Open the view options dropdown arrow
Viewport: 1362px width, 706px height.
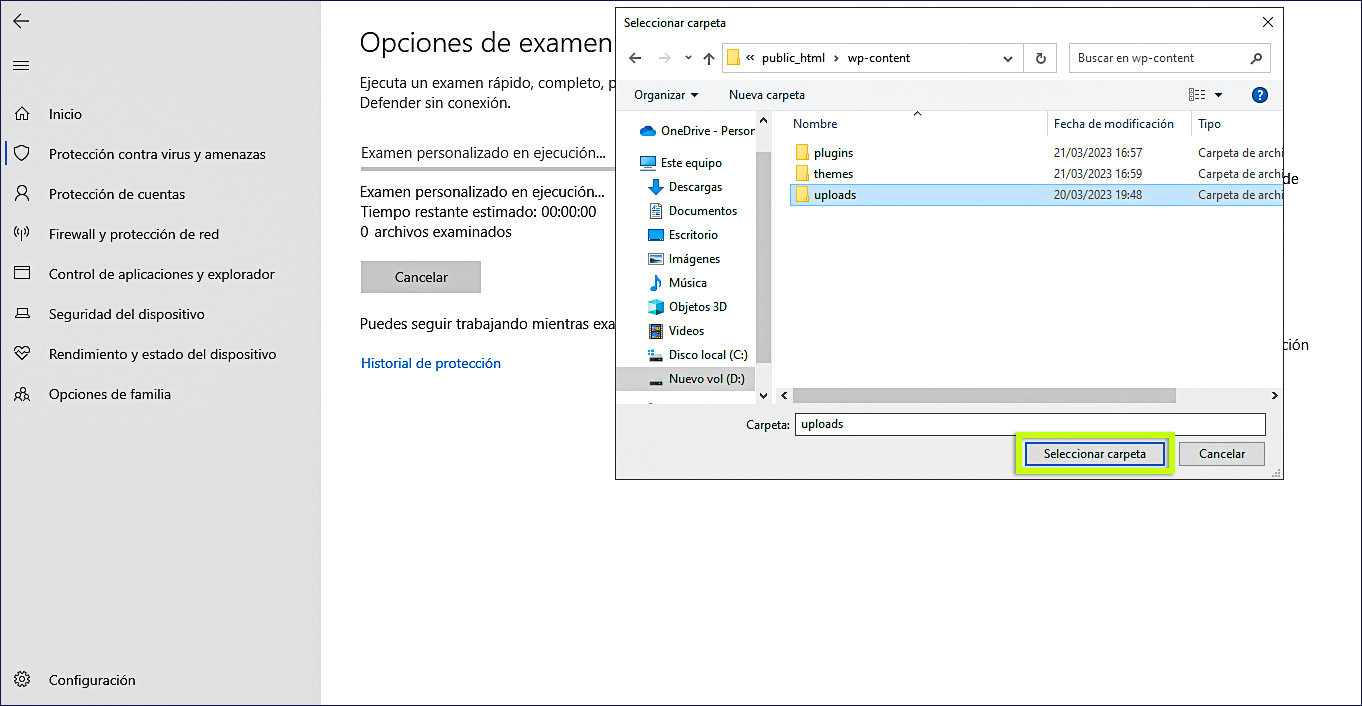click(1218, 95)
